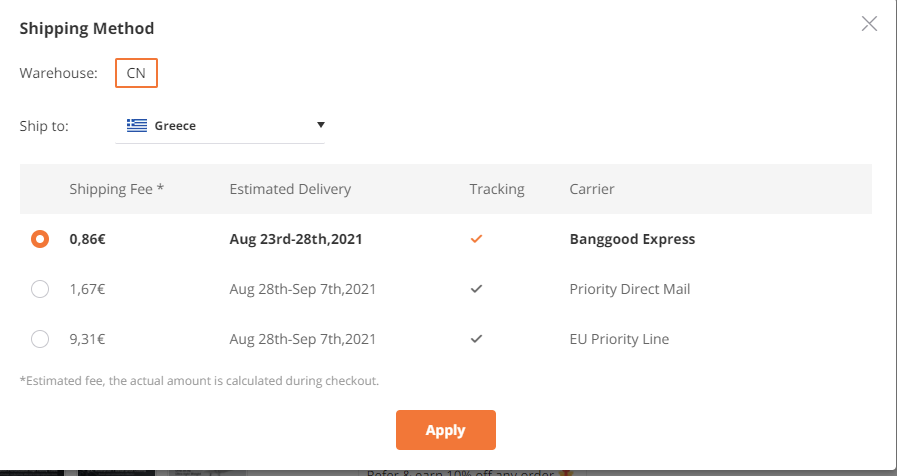The image size is (897, 476).
Task: Apply the selected shipping method
Action: point(446,430)
